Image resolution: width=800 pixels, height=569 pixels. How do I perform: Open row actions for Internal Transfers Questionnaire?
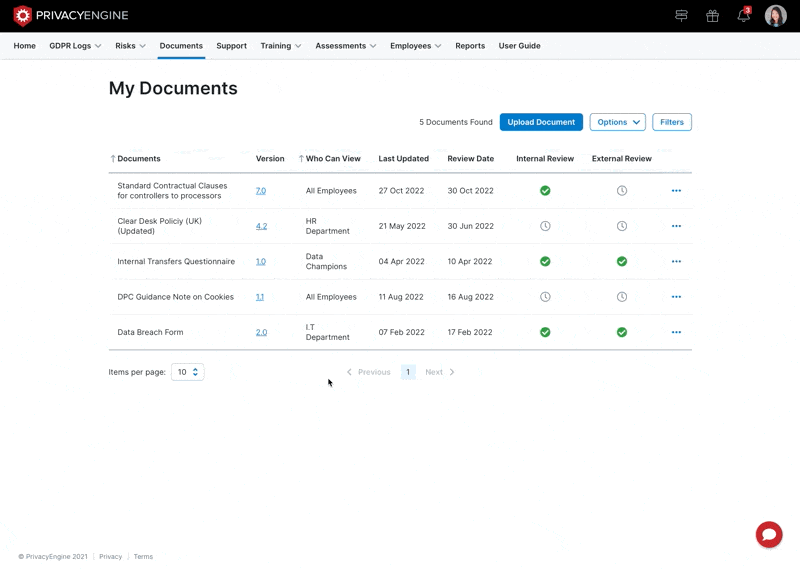click(676, 261)
